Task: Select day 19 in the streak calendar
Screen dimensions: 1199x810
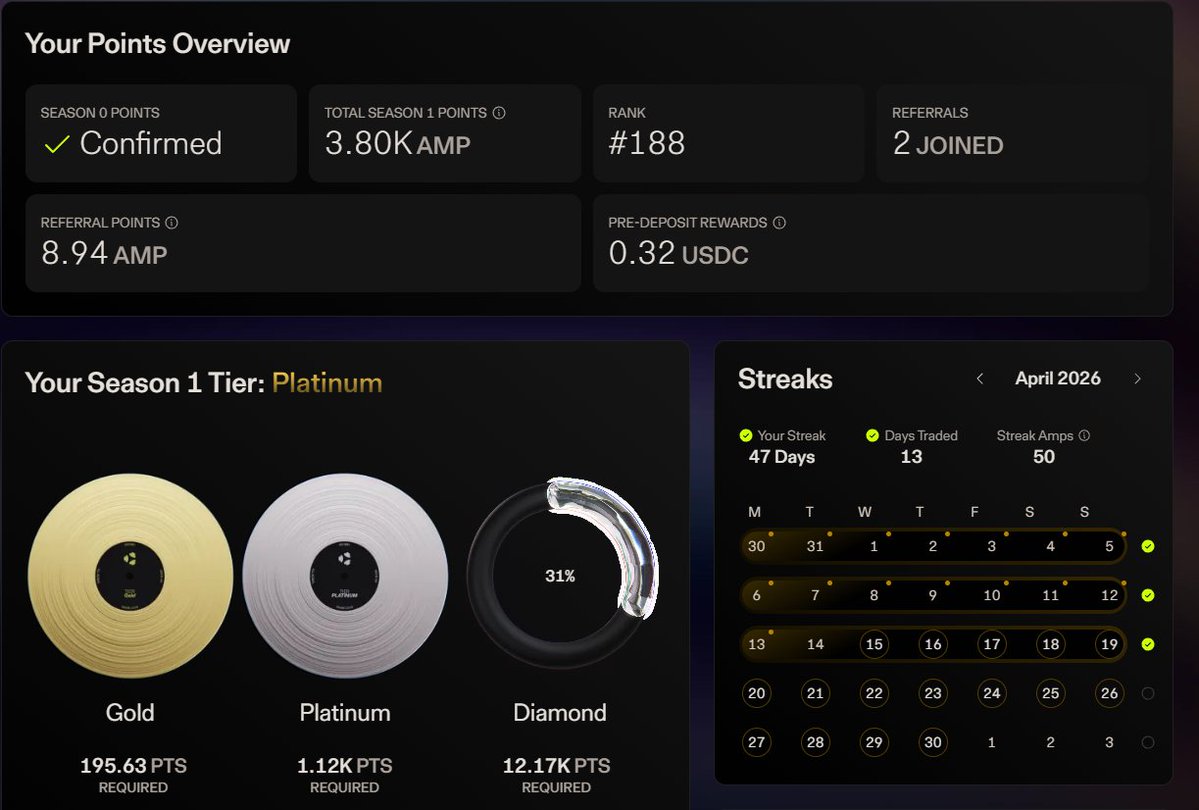Action: click(x=1110, y=644)
